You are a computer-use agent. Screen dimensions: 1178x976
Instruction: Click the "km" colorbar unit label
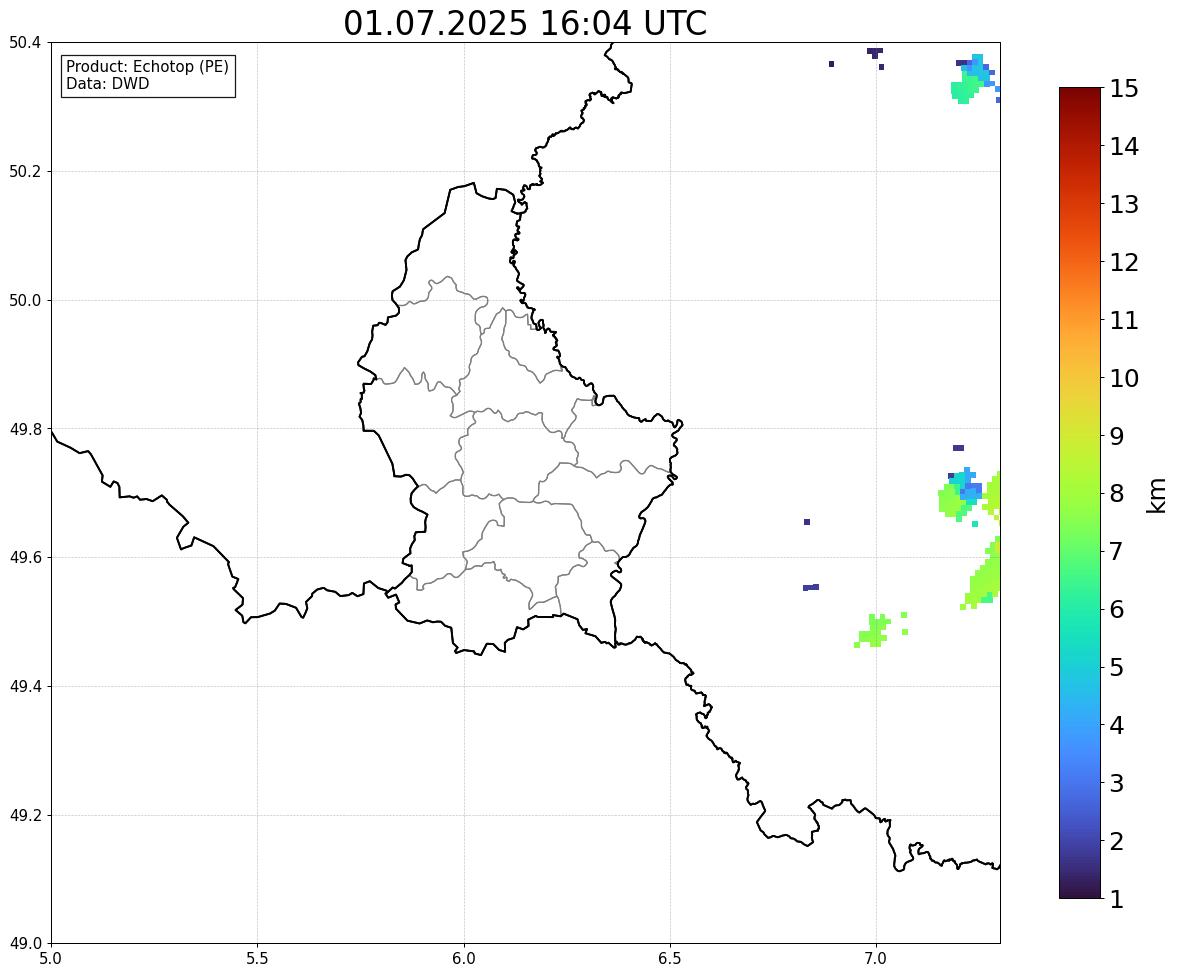1157,496
